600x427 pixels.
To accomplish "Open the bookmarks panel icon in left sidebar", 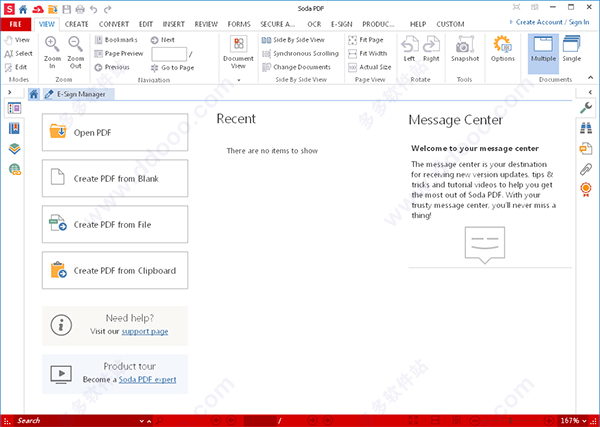I will (x=15, y=129).
